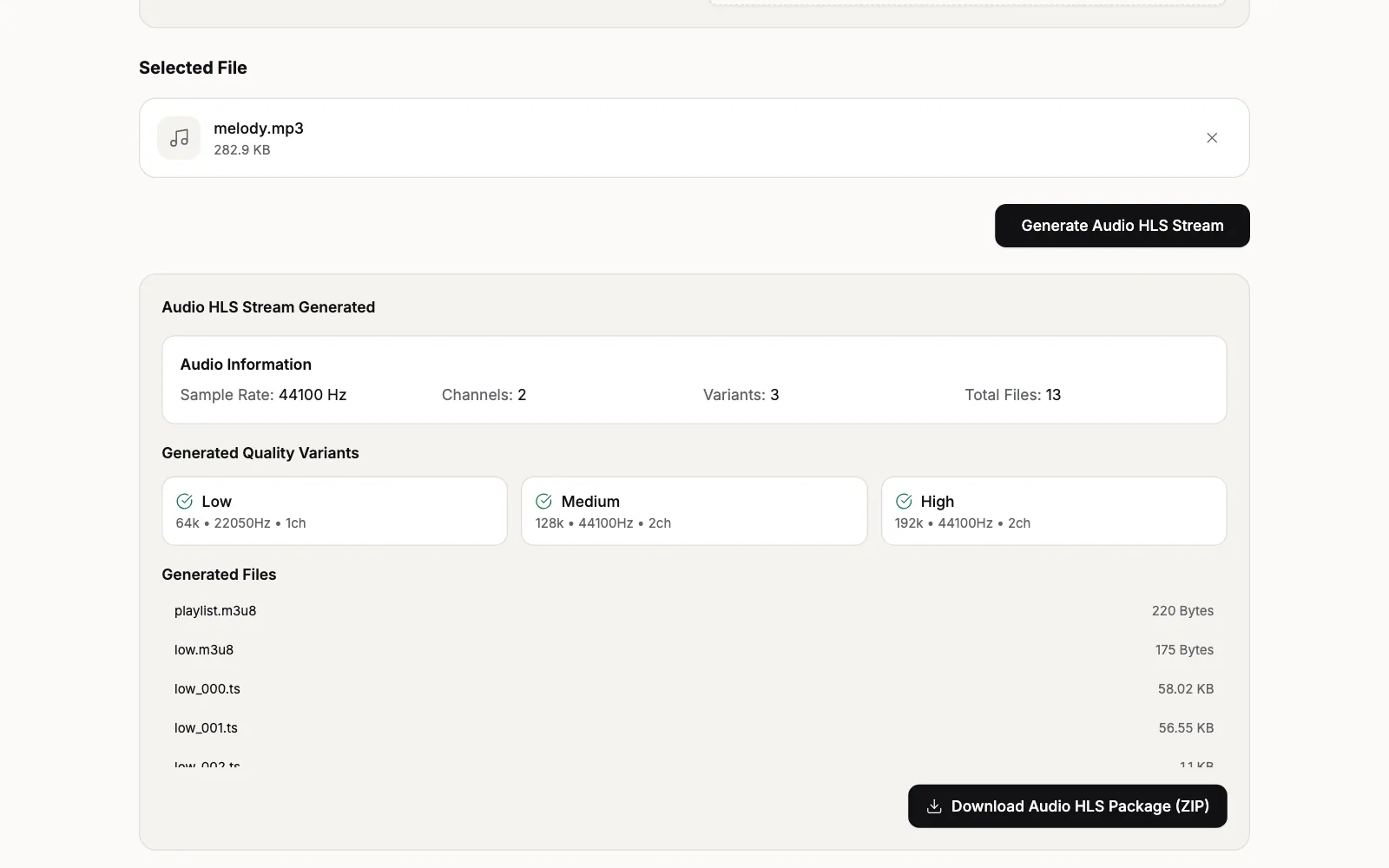Screen dimensions: 1389x868
Task: Click the Audio Information heading
Action: [246, 365]
